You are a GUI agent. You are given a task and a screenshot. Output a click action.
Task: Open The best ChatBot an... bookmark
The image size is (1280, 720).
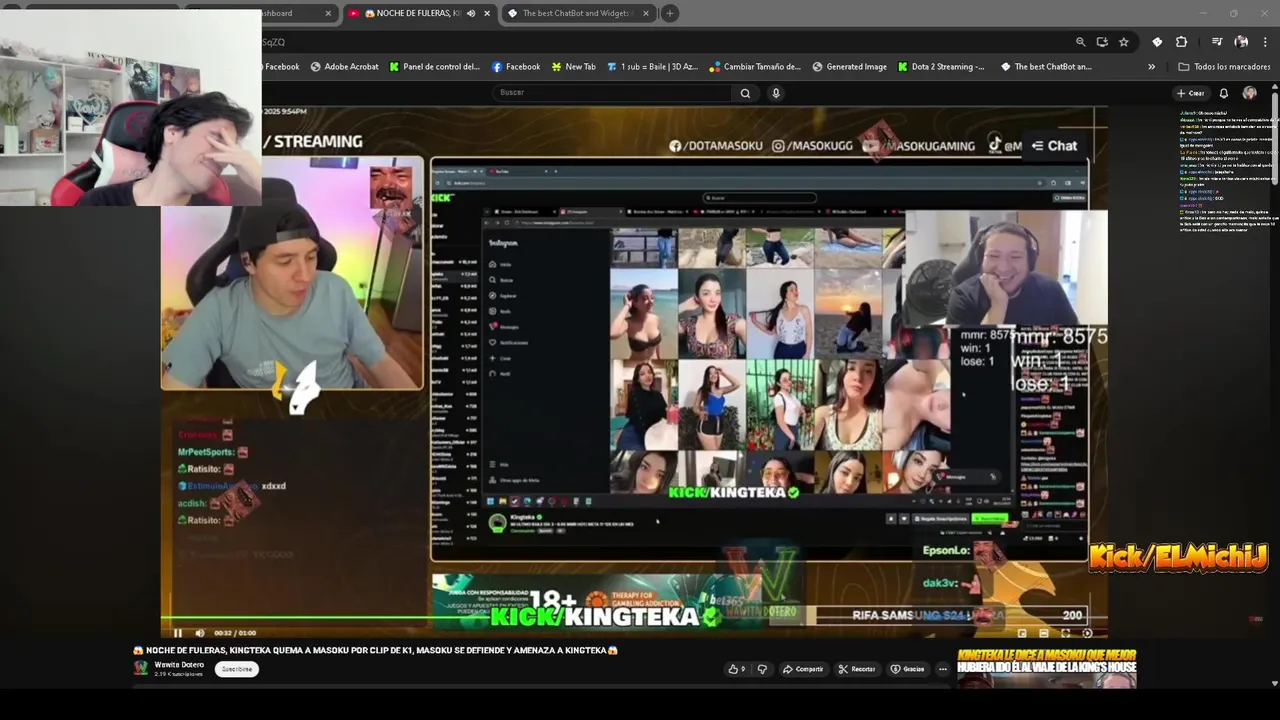pos(1045,67)
